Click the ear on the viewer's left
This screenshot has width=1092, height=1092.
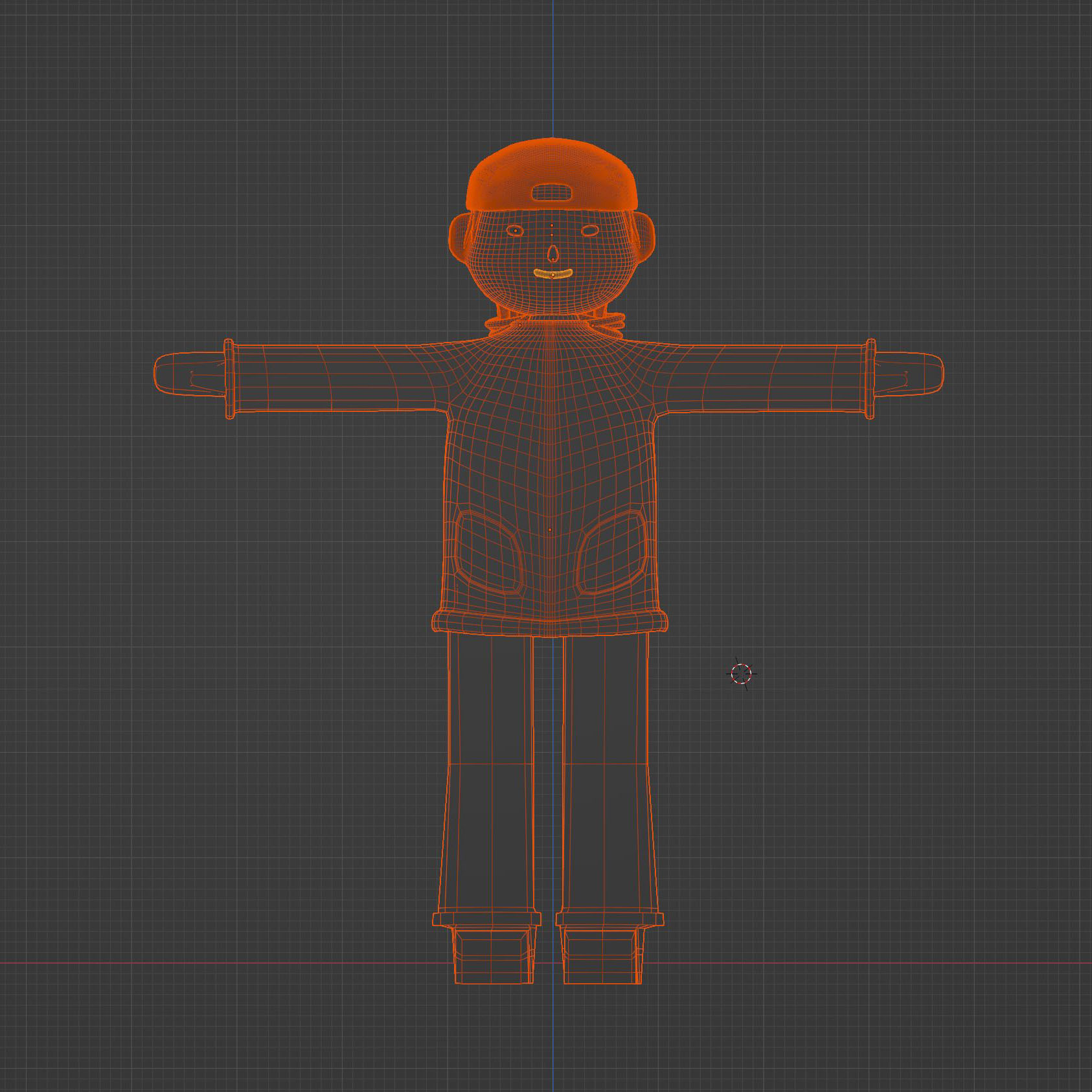460,238
